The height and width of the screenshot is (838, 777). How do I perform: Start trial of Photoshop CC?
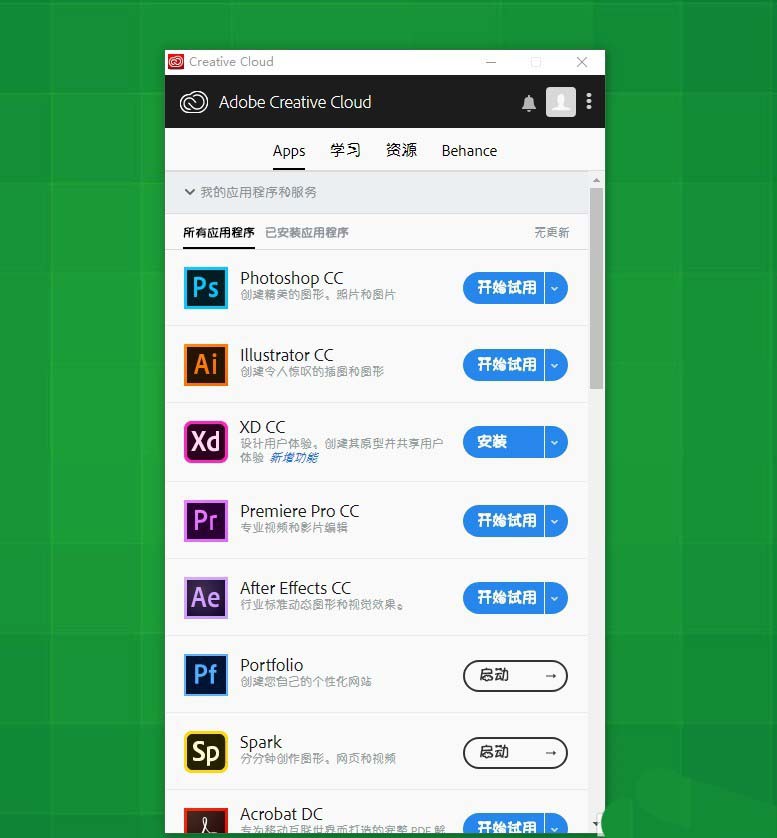pyautogui.click(x=504, y=288)
